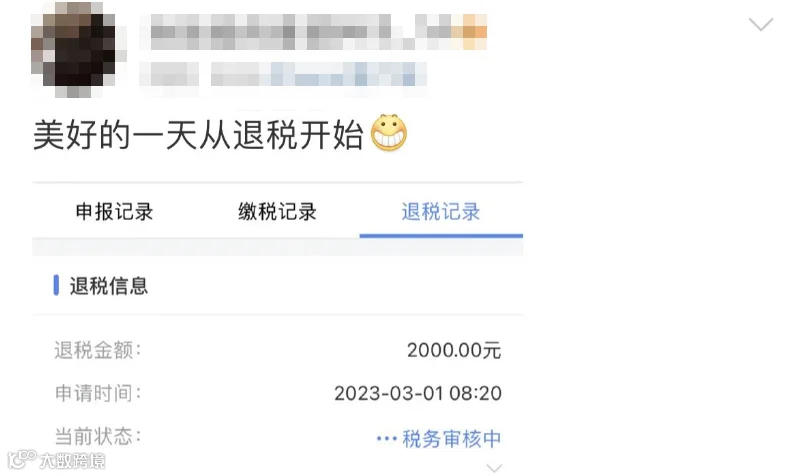The width and height of the screenshot is (798, 476).
Task: Click the blurred post time and source line
Action: [283, 74]
